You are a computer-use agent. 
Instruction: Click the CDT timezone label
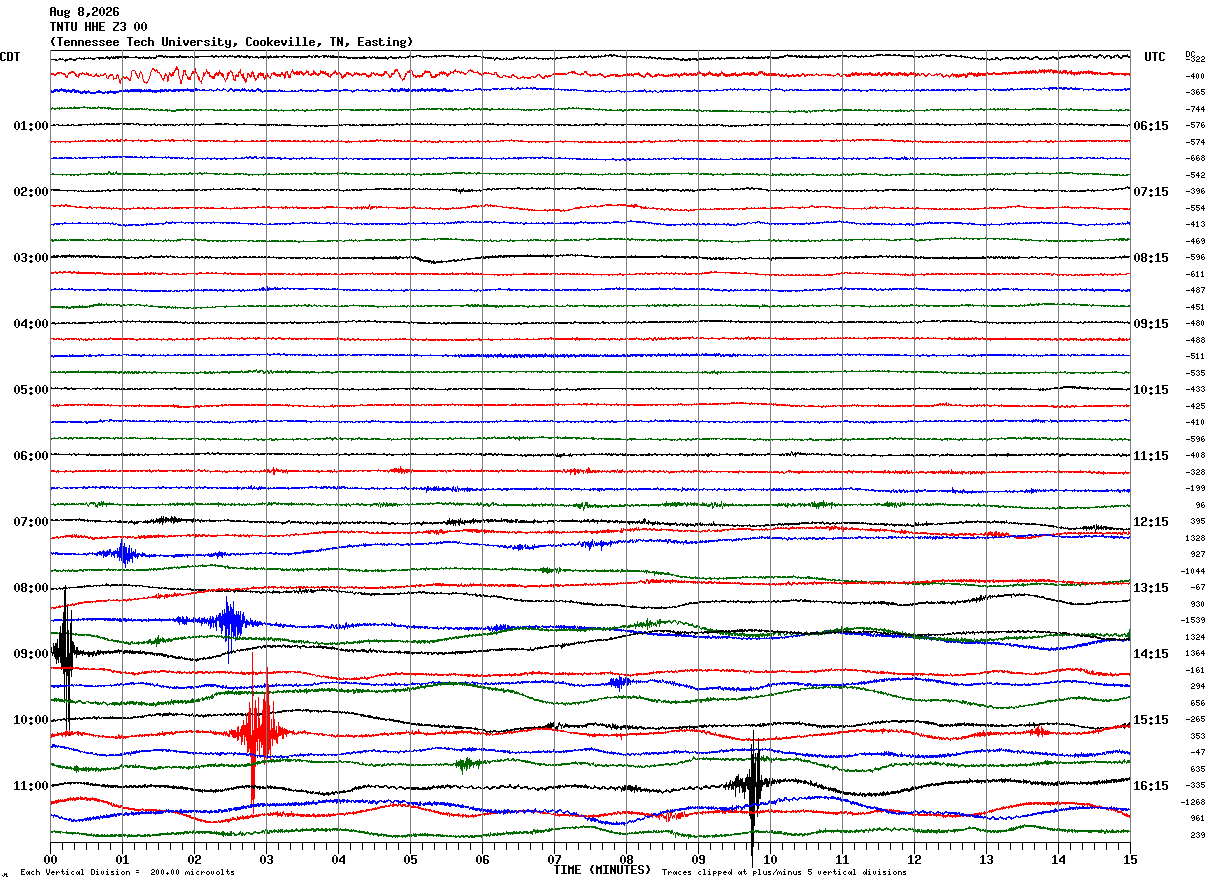[10, 57]
